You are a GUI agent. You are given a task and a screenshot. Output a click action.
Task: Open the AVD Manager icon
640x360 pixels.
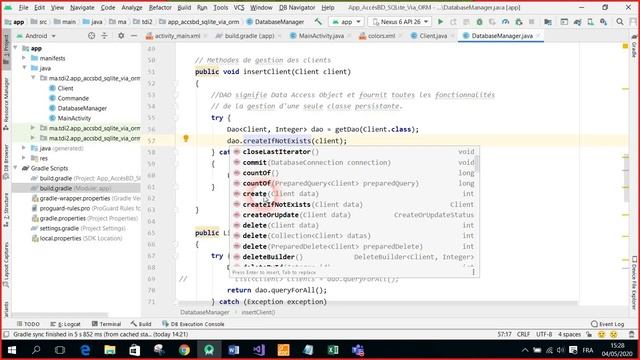(590, 22)
